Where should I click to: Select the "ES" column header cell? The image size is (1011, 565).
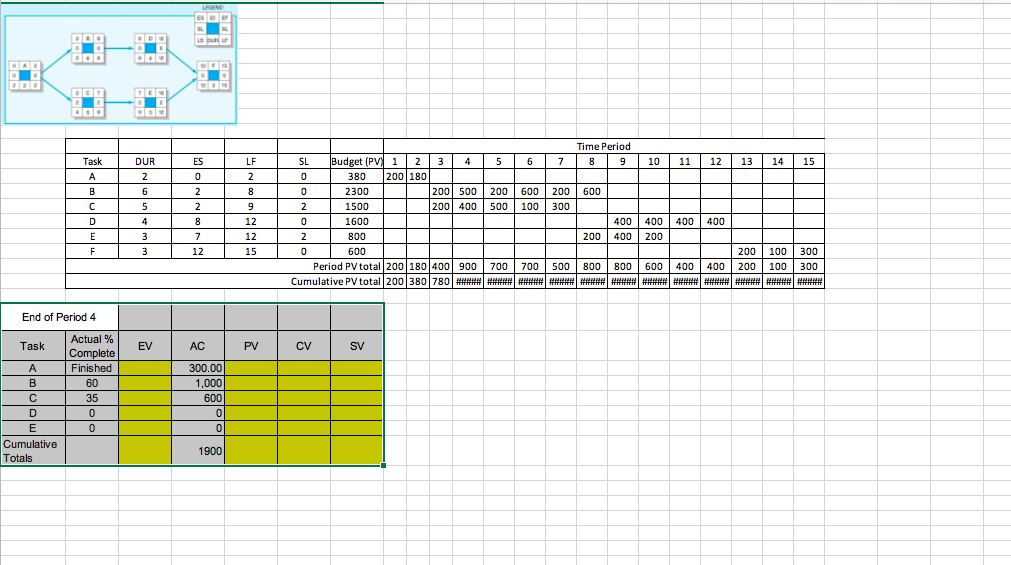(198, 161)
